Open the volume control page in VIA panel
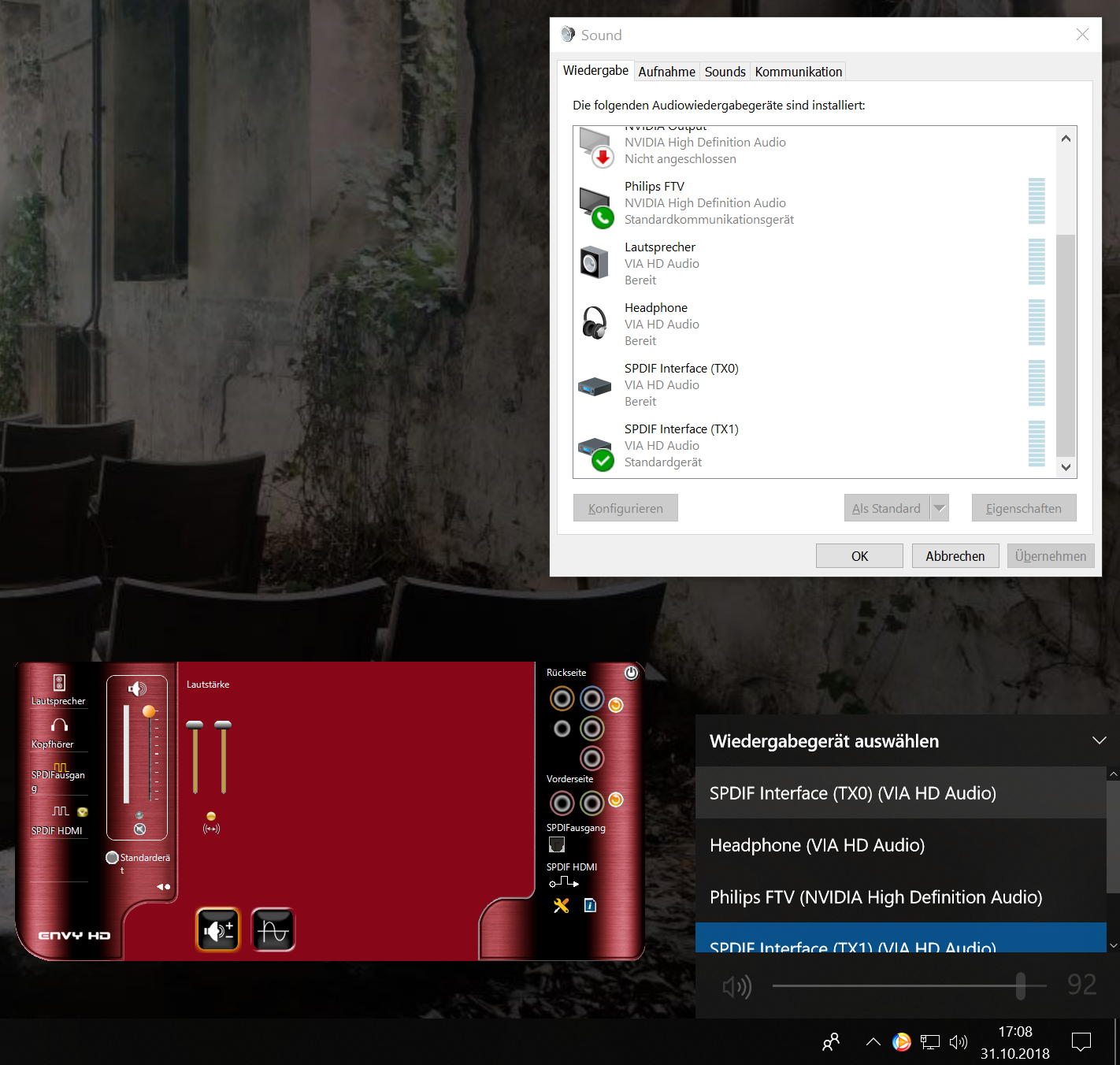Image resolution: width=1120 pixels, height=1065 pixels. 218,930
